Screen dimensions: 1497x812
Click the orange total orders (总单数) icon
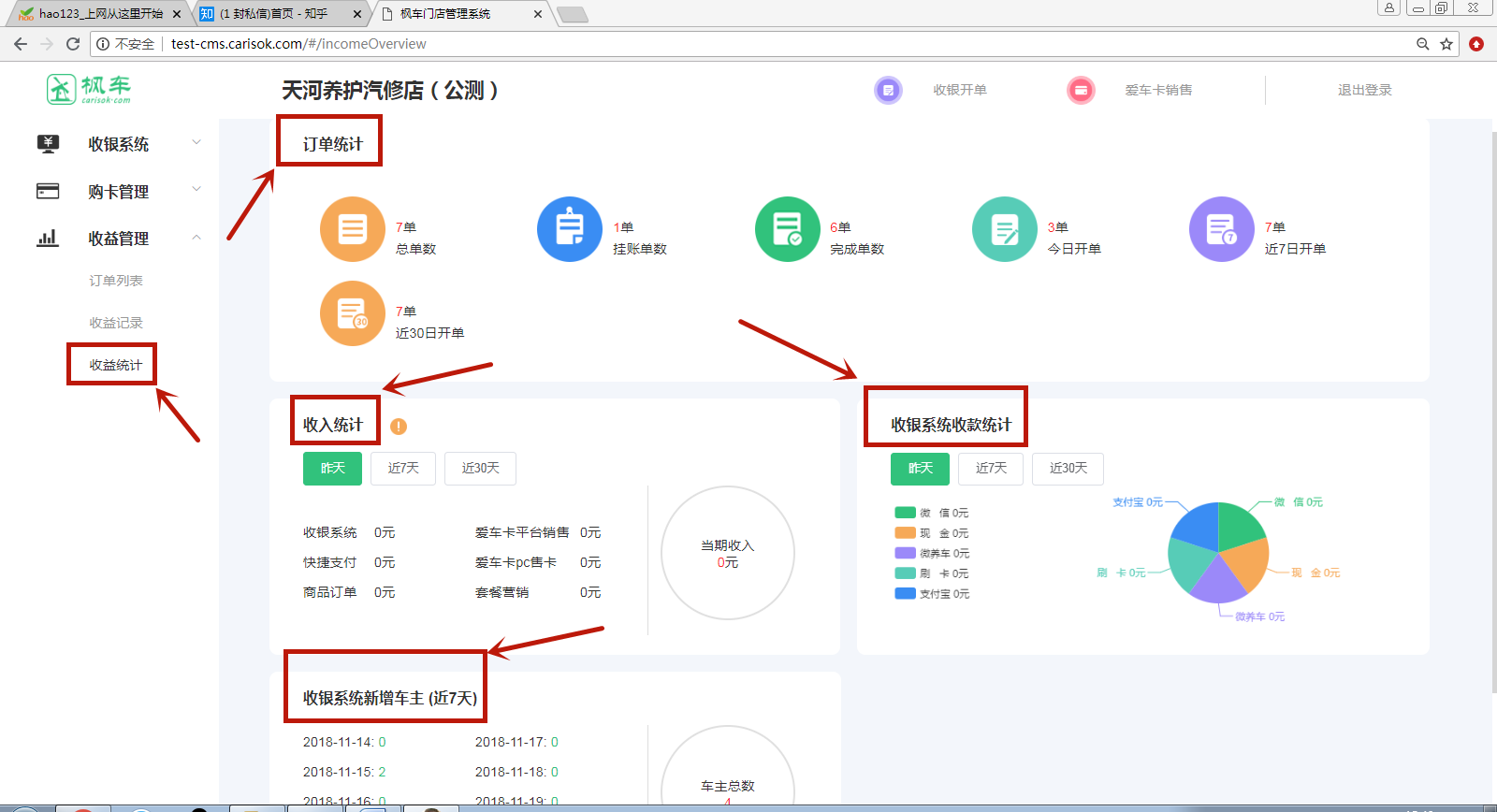pos(353,229)
